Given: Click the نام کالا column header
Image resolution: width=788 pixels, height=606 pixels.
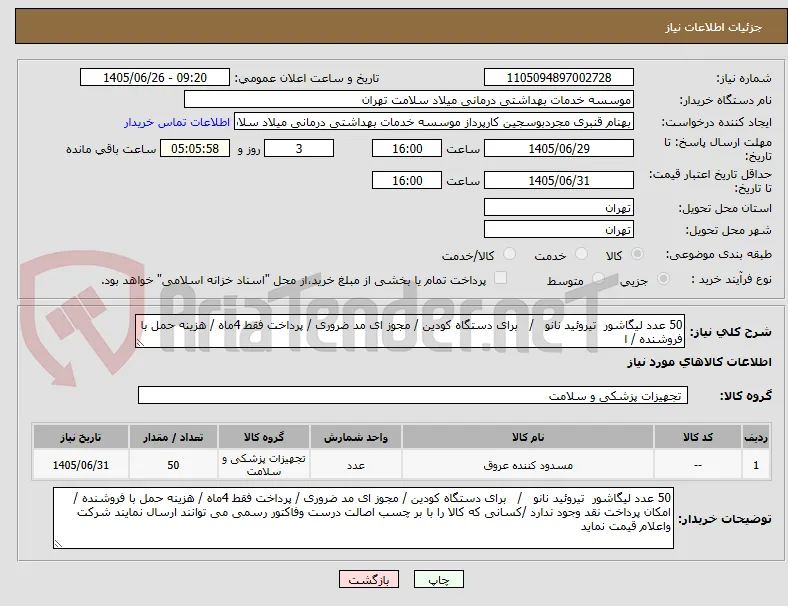Looking at the screenshot, I should (x=528, y=437).
